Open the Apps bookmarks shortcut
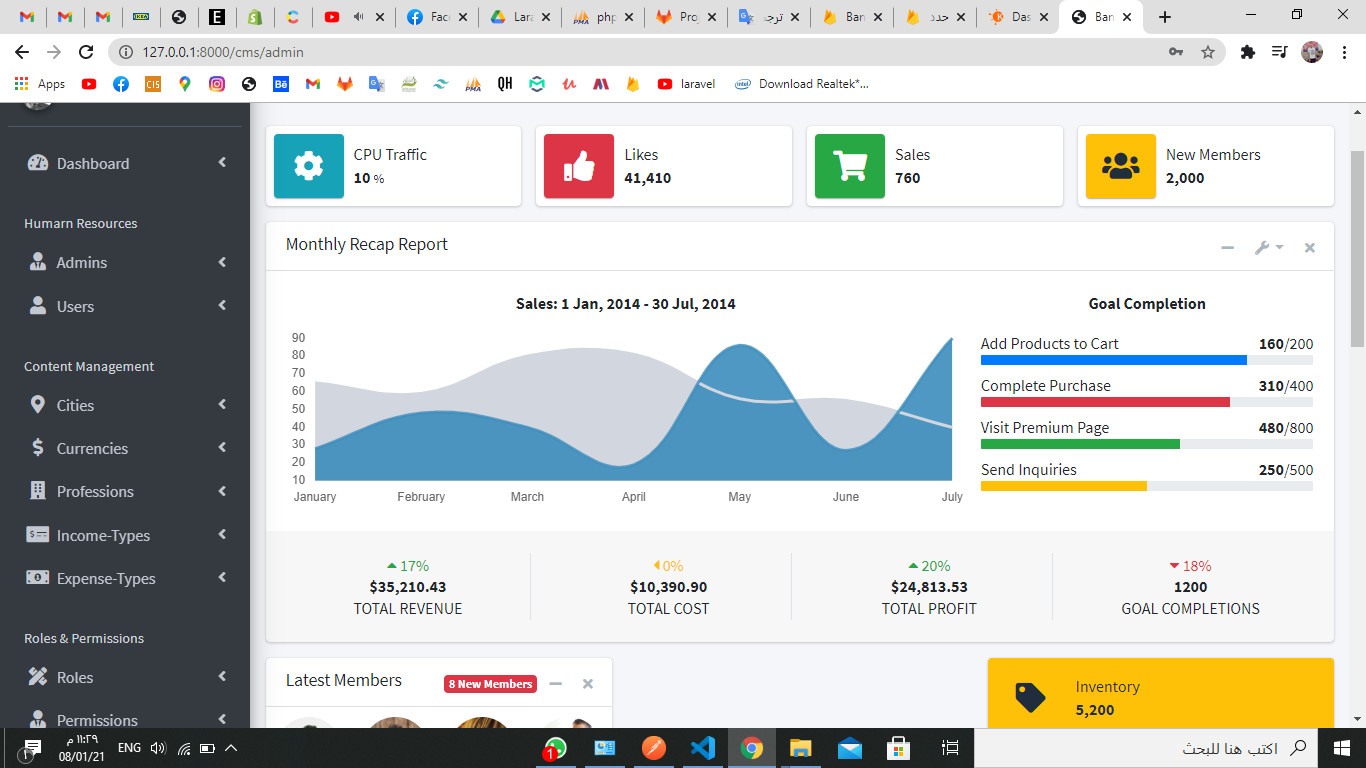 pyautogui.click(x=40, y=84)
